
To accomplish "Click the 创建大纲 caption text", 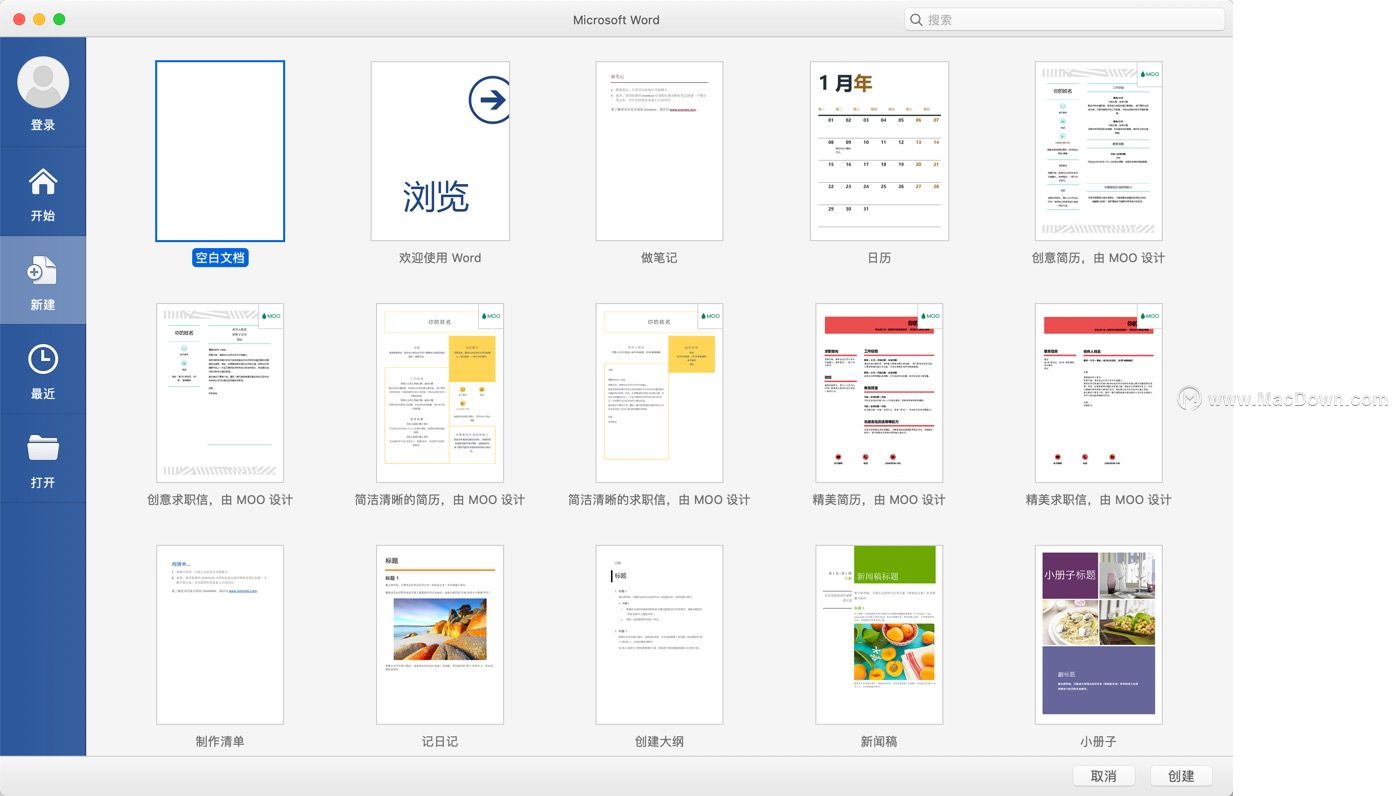I will coord(659,742).
